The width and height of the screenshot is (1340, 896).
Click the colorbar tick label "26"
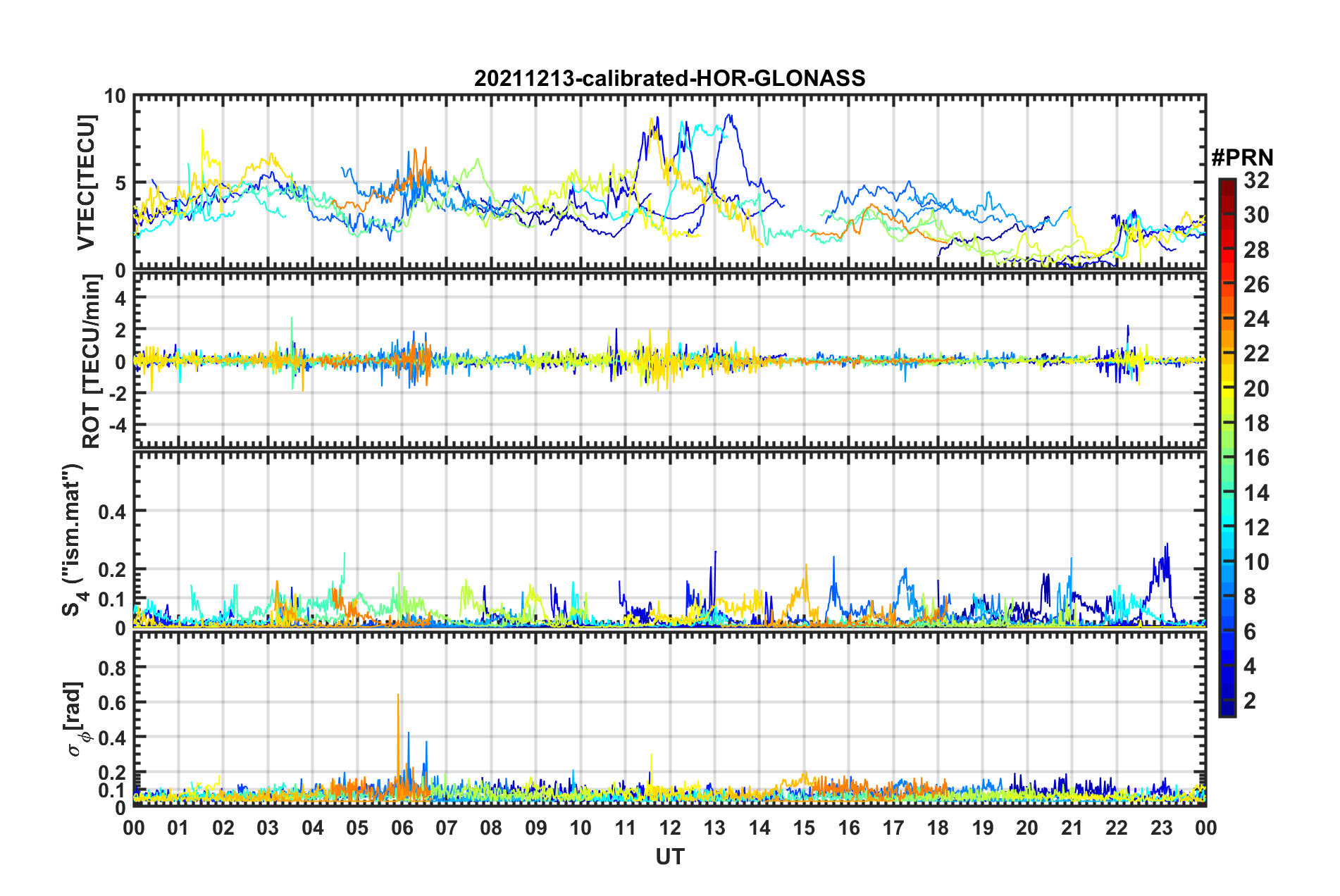pos(1256,285)
